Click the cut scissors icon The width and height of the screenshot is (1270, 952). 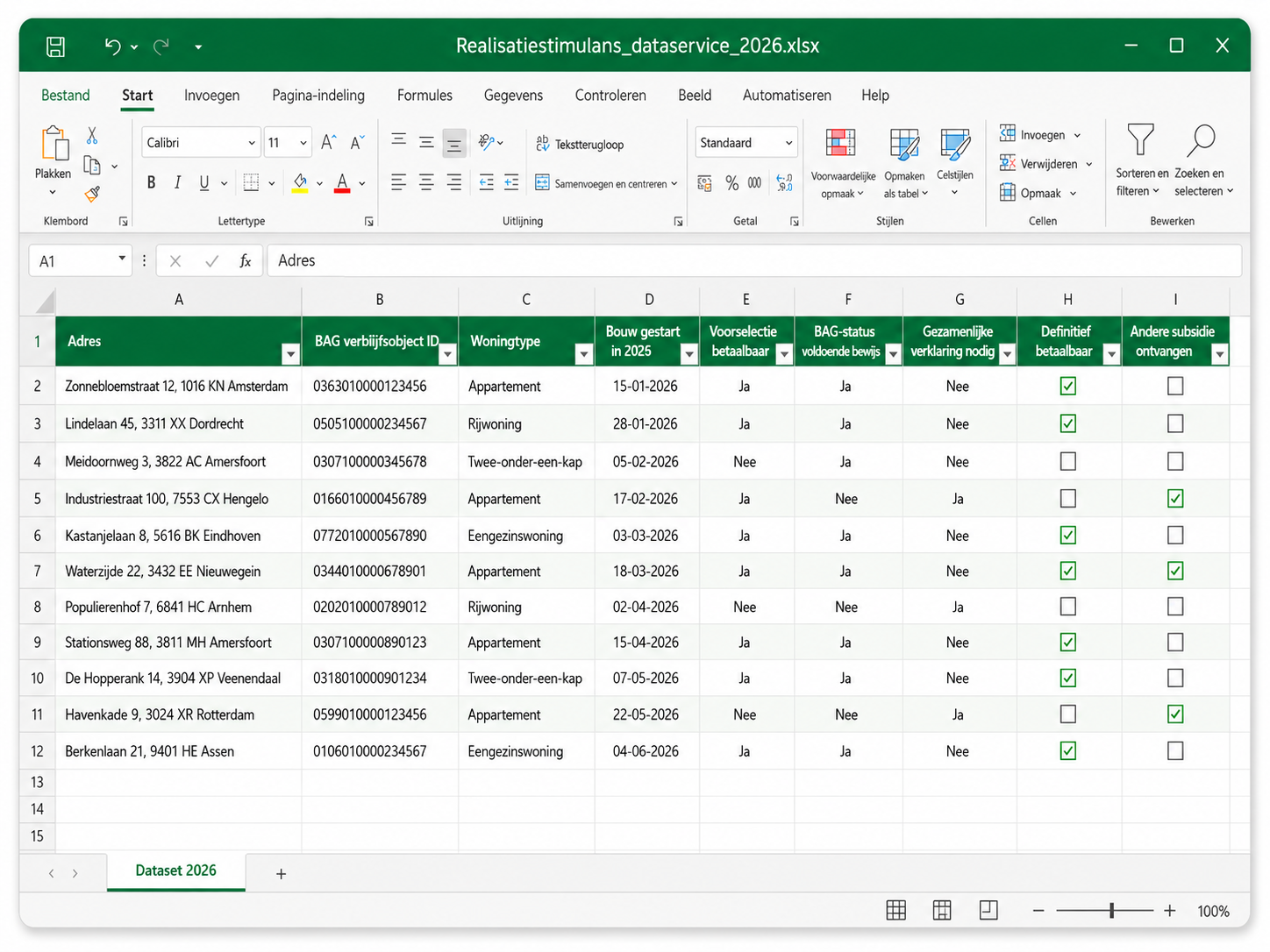pos(92,136)
